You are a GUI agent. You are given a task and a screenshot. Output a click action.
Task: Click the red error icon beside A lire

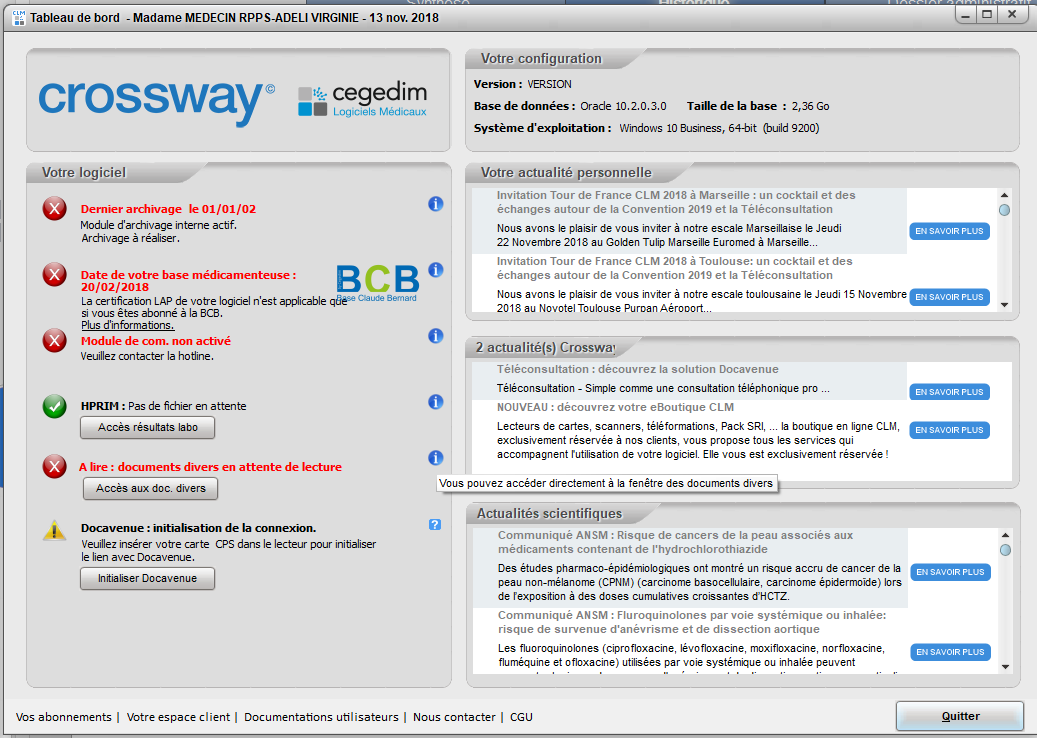[x=54, y=466]
